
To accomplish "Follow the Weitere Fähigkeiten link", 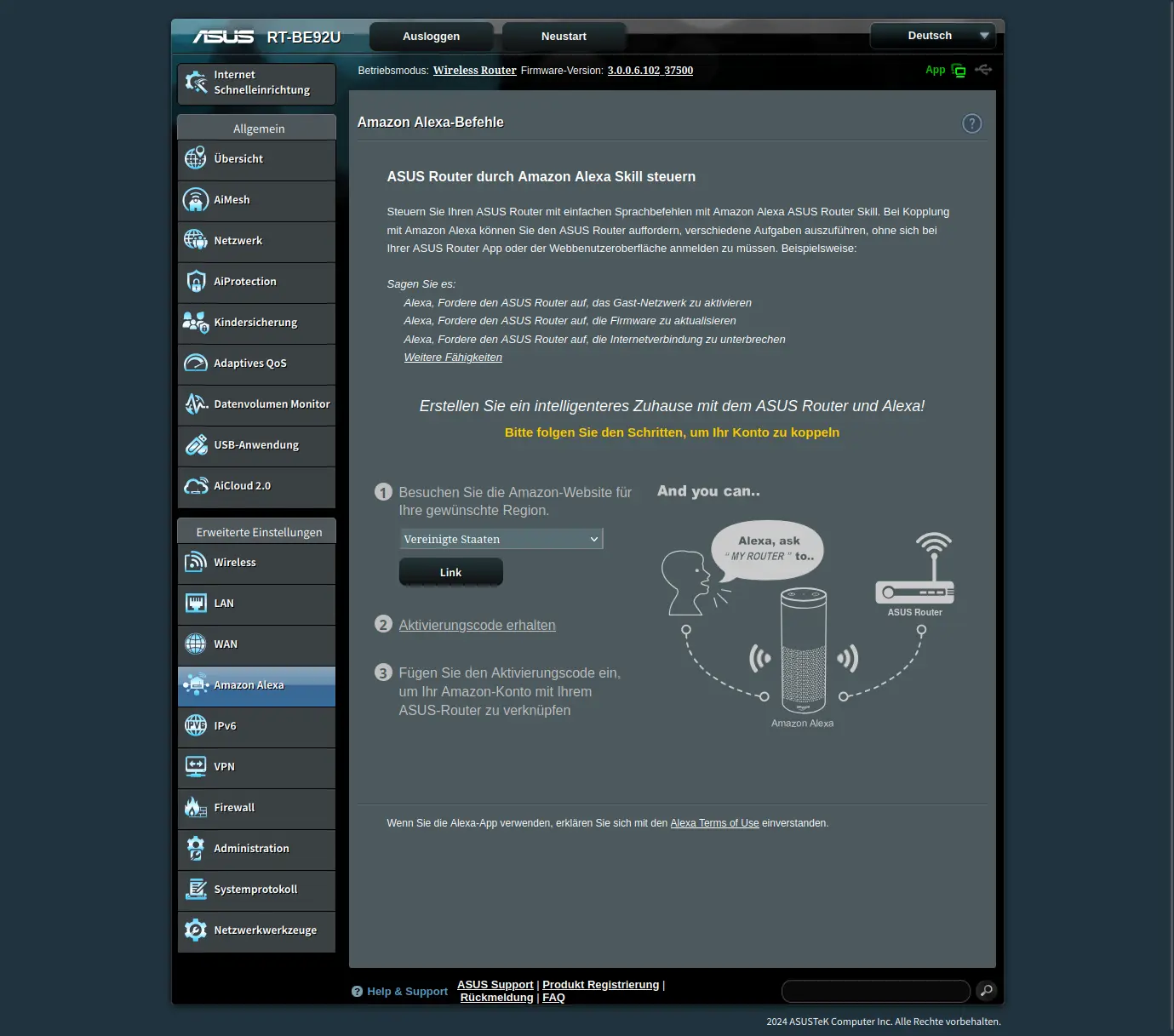I will [453, 358].
